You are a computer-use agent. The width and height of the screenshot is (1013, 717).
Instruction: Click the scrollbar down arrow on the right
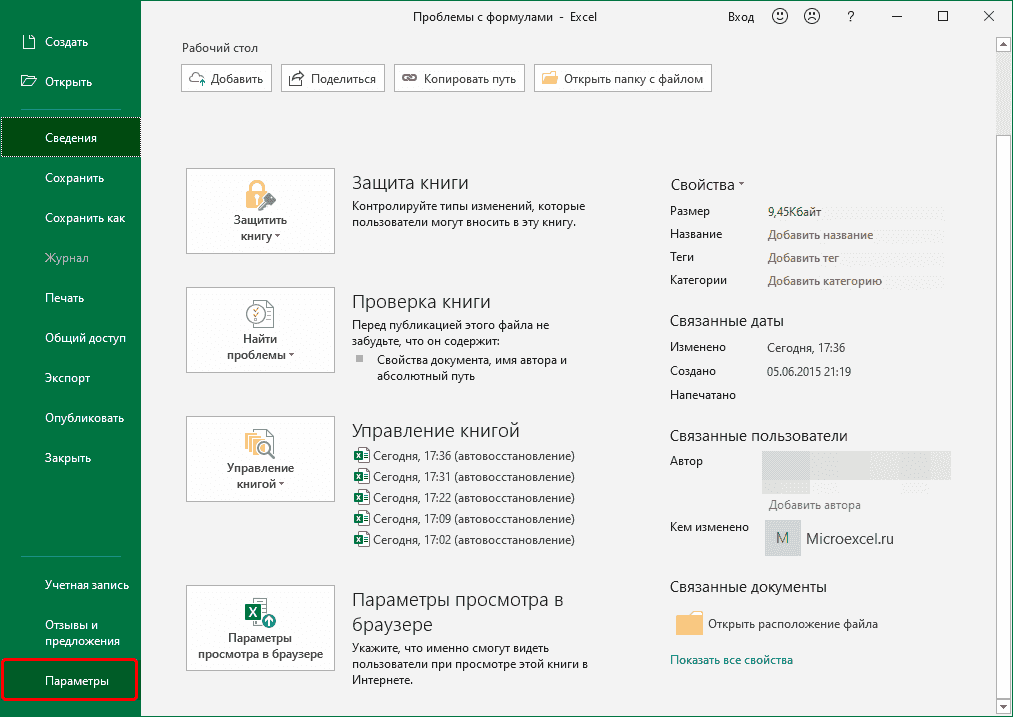pyautogui.click(x=1002, y=707)
